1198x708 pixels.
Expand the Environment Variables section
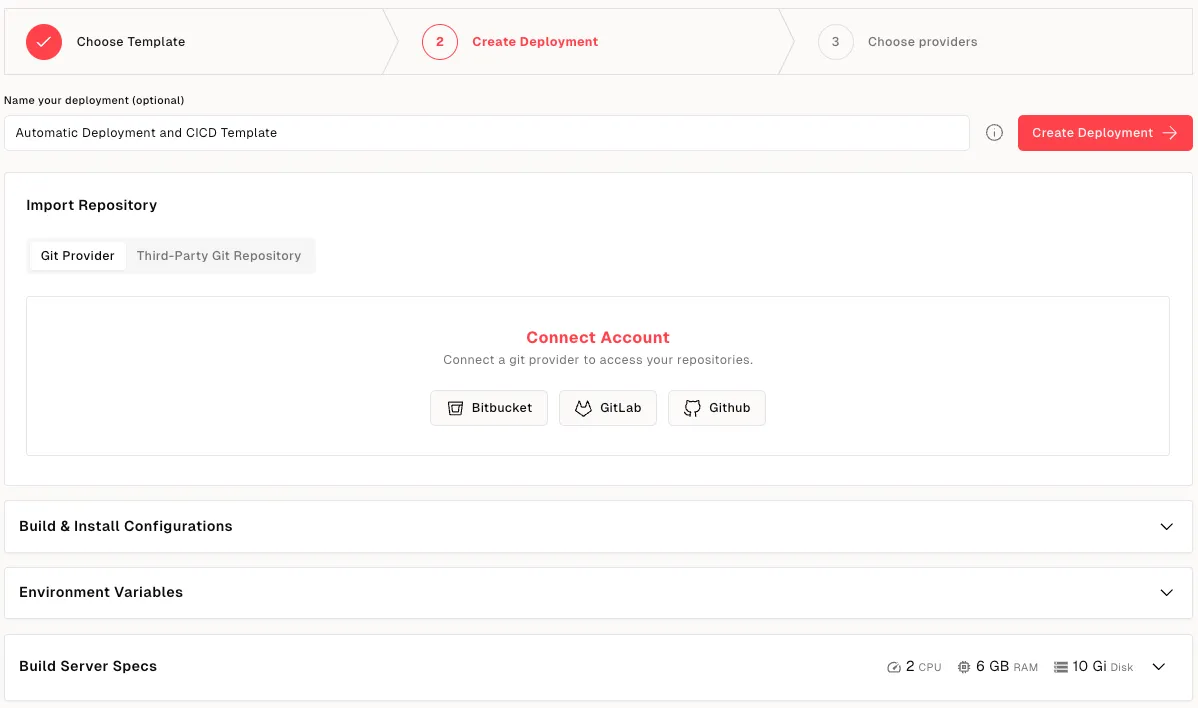click(x=1166, y=593)
